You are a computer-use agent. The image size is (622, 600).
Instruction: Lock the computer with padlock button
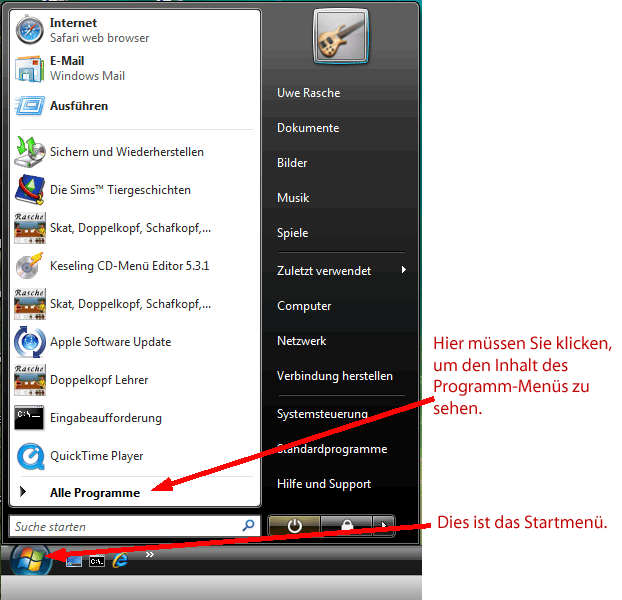pyautogui.click(x=347, y=526)
